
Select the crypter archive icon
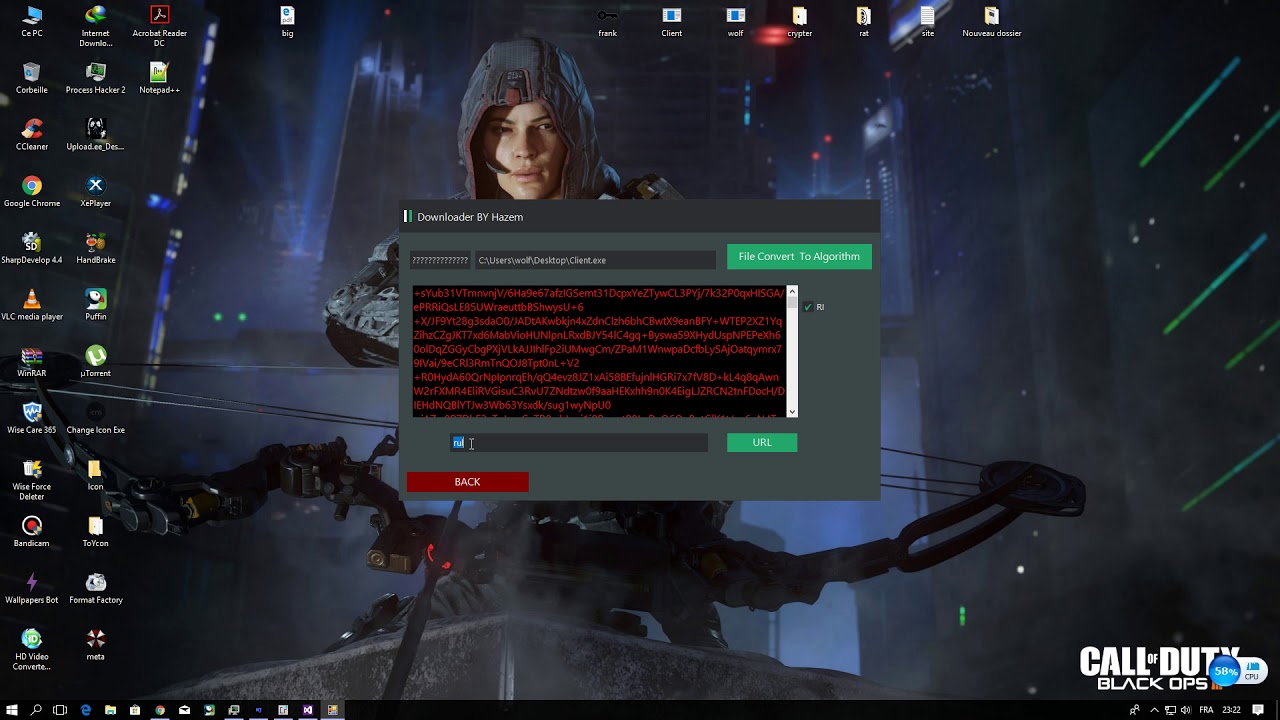coord(800,22)
